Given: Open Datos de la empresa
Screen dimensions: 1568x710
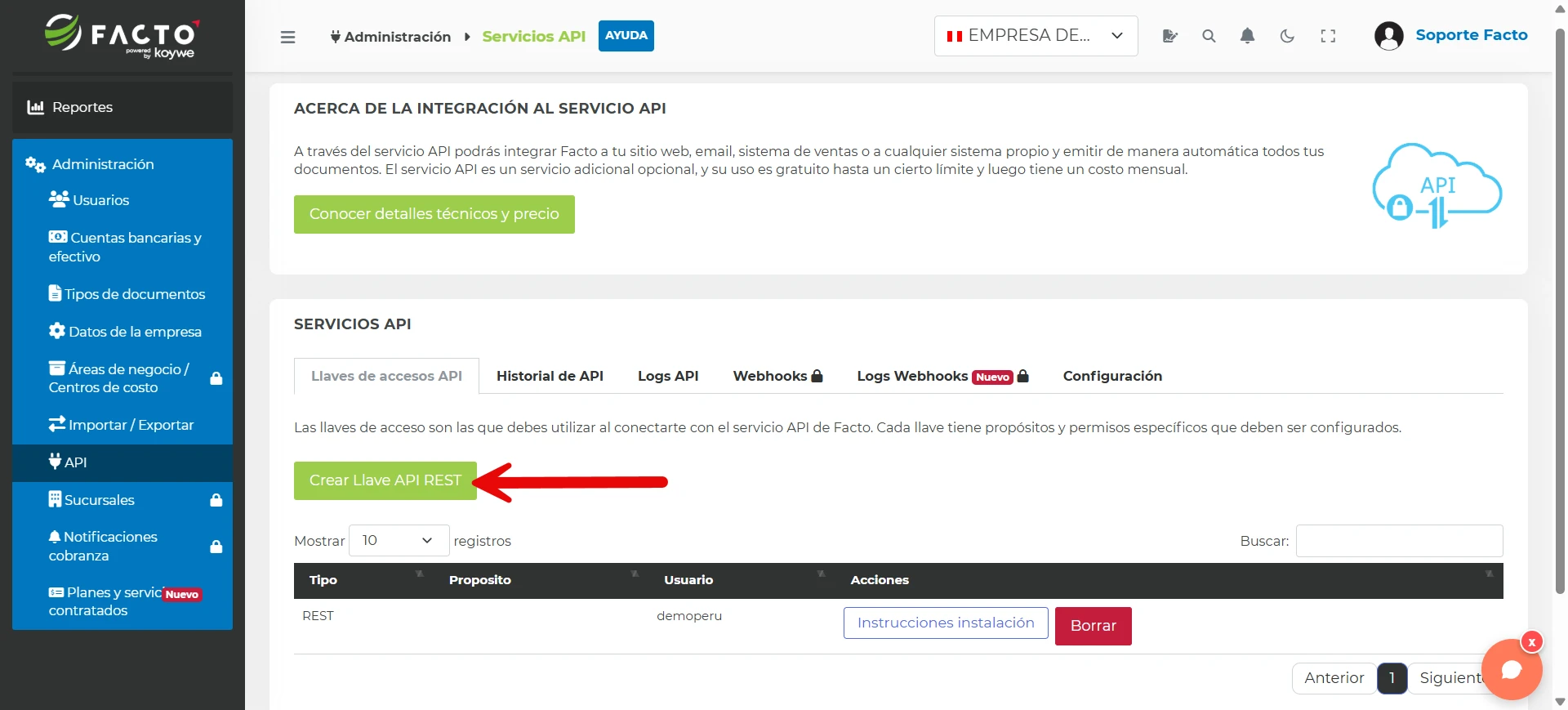Looking at the screenshot, I should point(122,332).
